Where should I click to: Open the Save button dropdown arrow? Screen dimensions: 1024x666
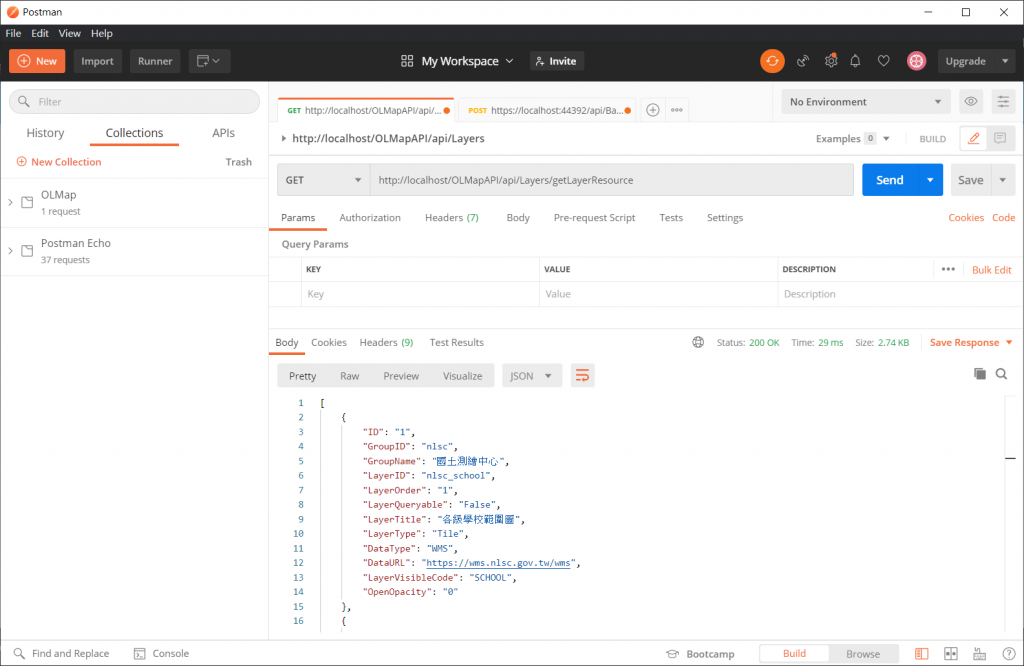pos(1002,180)
